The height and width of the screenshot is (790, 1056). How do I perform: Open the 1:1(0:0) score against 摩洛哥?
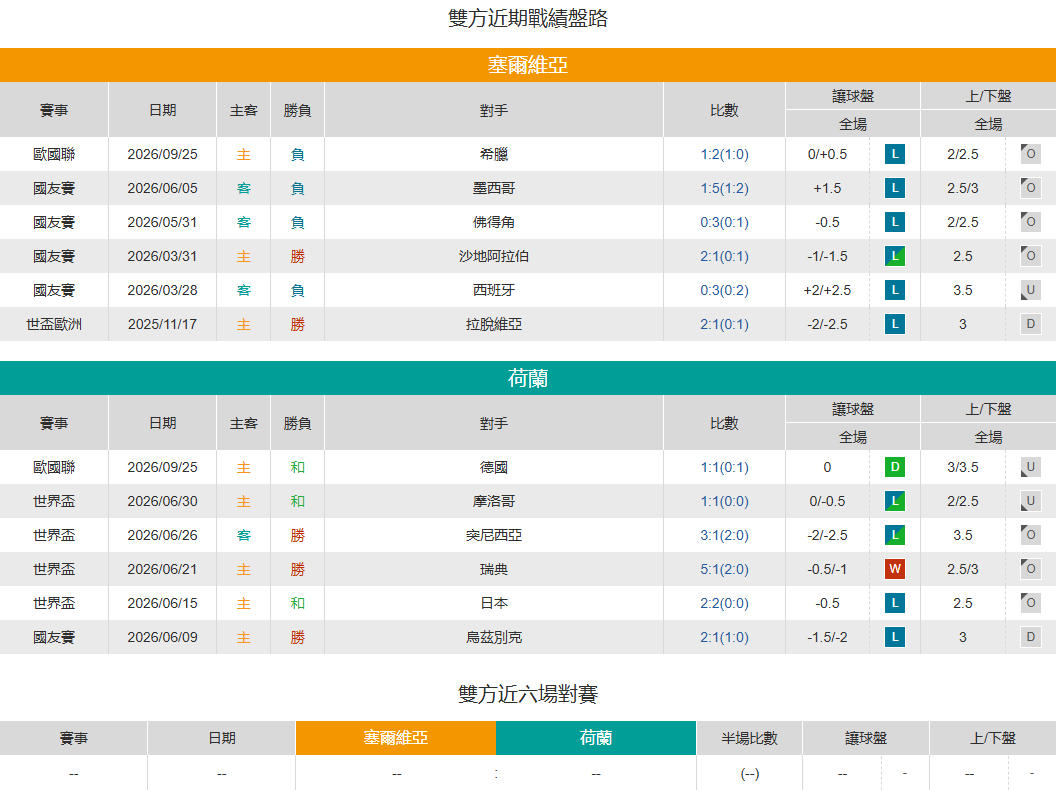pos(724,501)
